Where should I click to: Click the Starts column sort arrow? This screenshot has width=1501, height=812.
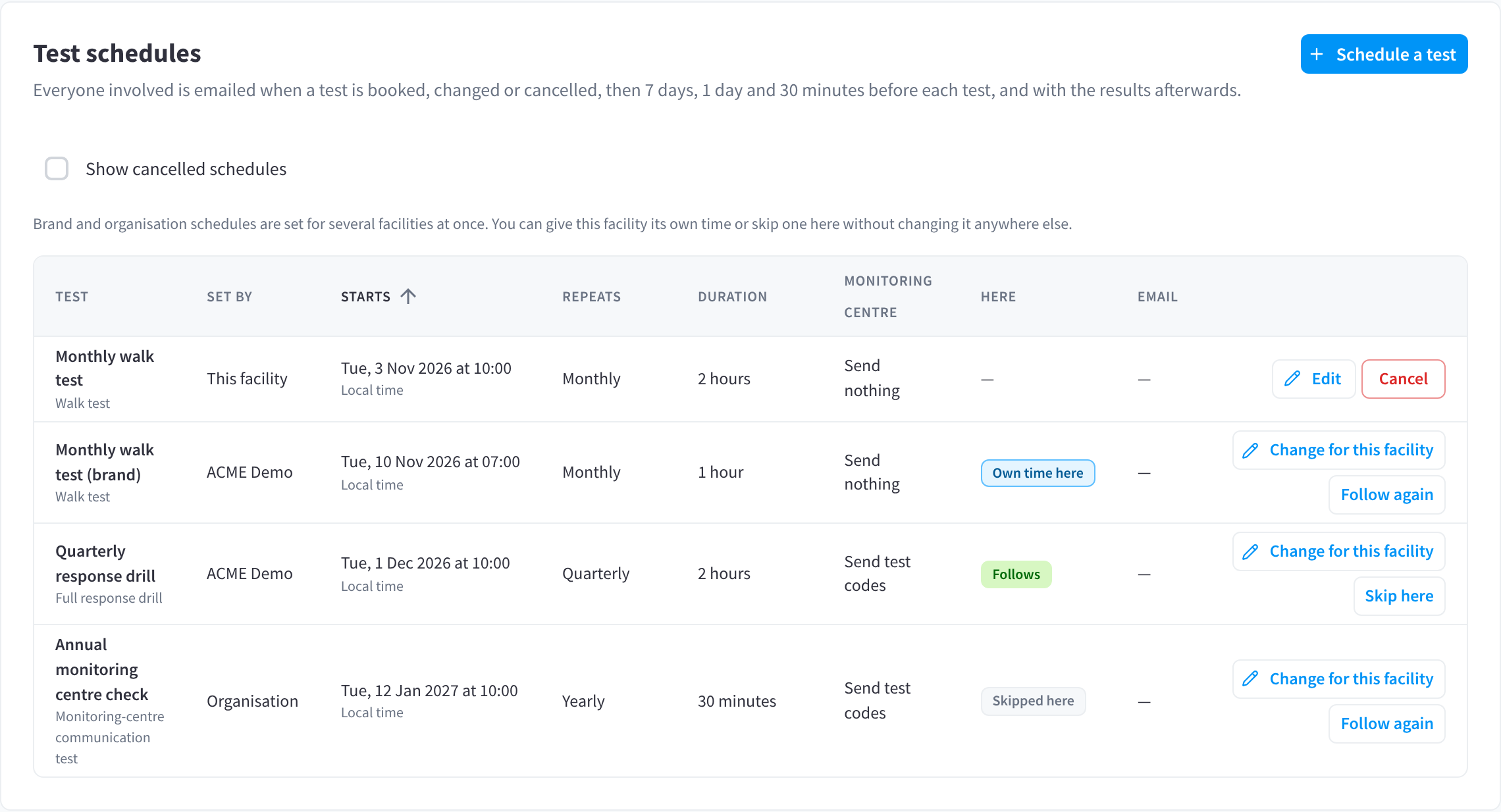click(408, 296)
